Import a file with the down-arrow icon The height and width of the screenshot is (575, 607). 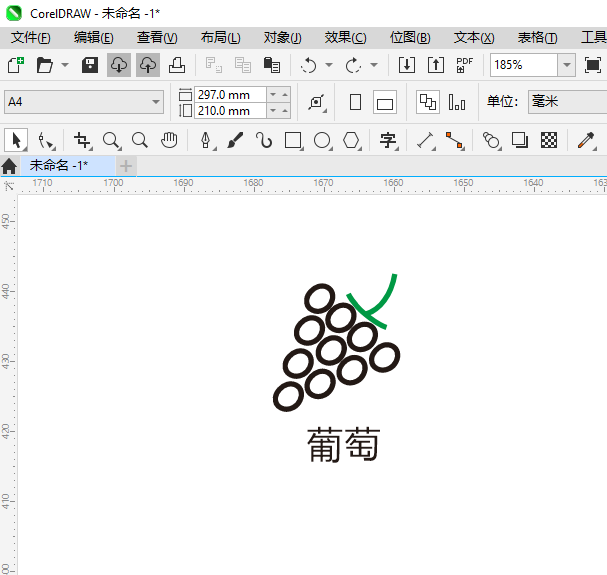[x=407, y=65]
